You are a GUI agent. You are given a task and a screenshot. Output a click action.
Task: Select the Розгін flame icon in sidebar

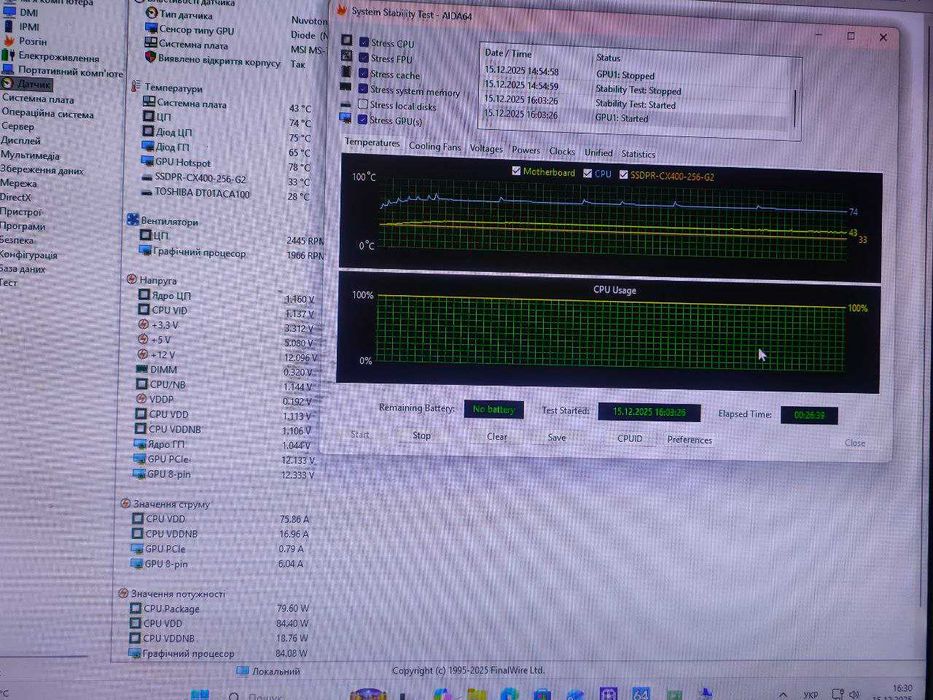tap(9, 41)
